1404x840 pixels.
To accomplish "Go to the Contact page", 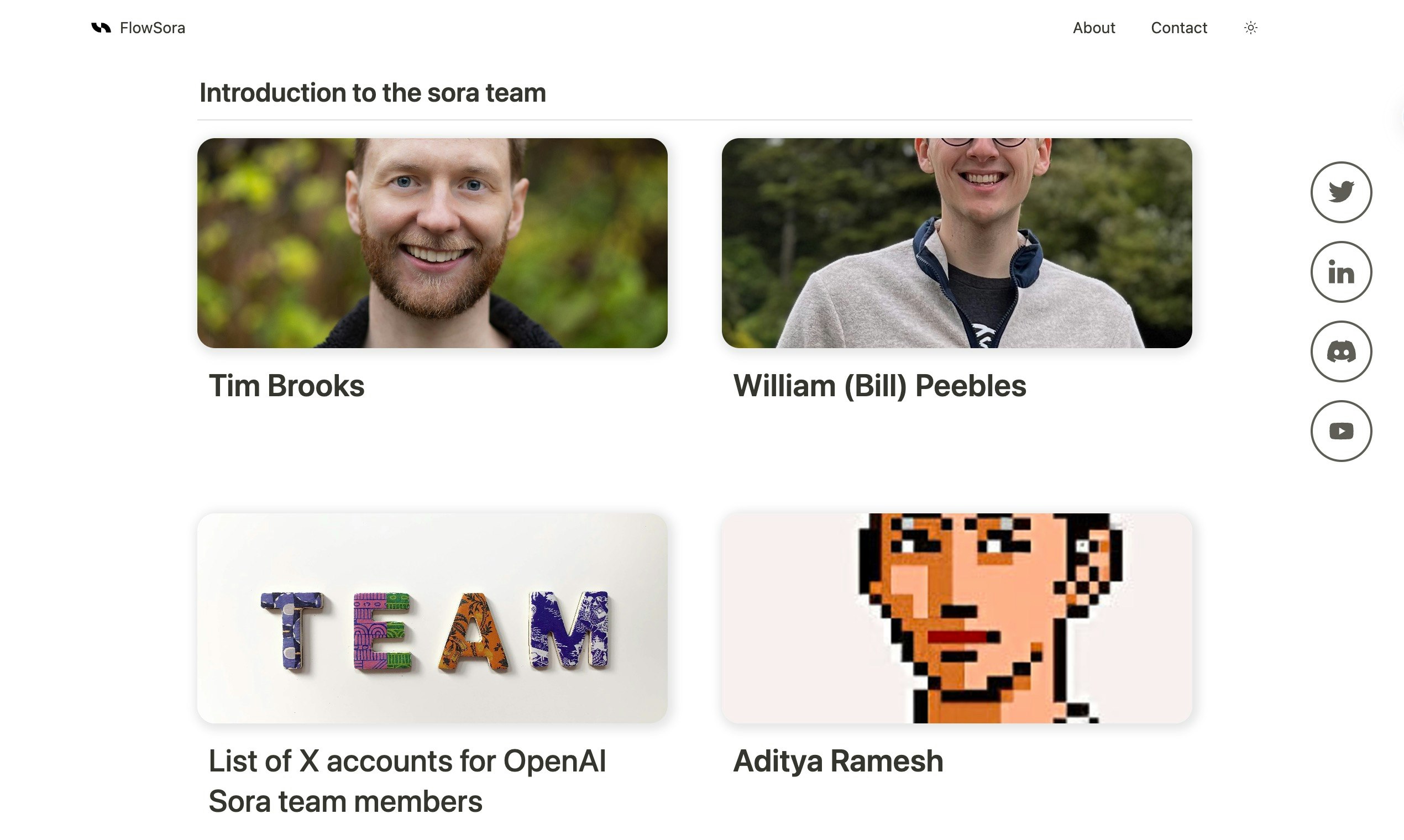I will point(1178,28).
